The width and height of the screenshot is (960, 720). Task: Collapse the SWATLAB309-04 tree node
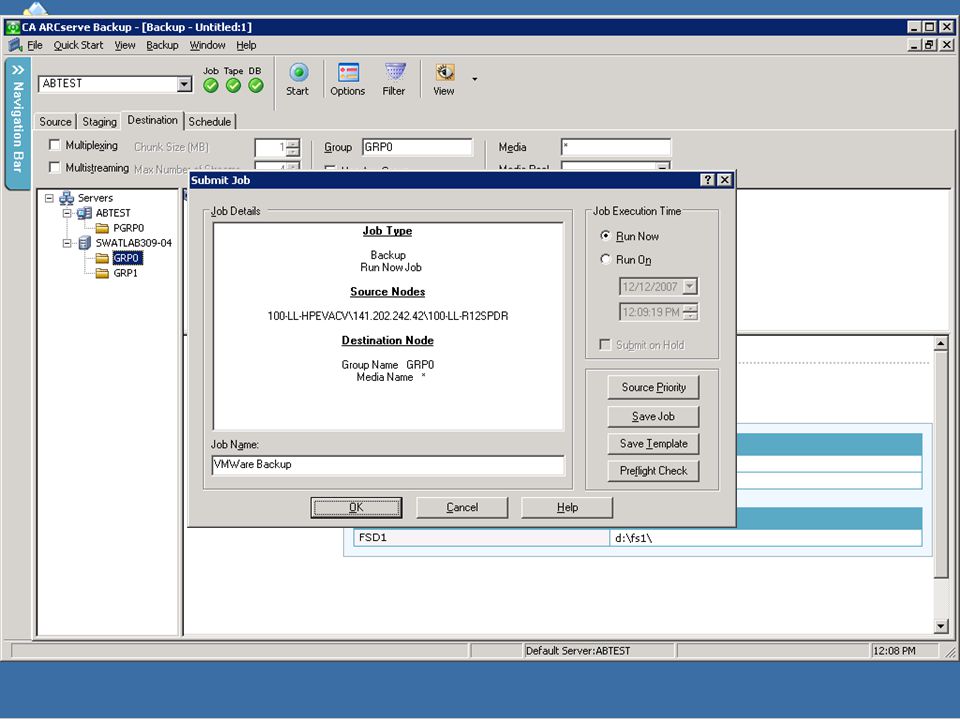(x=67, y=243)
